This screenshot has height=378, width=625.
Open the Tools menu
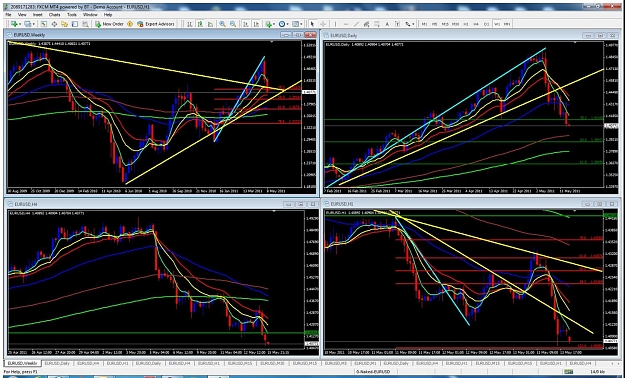click(x=72, y=14)
